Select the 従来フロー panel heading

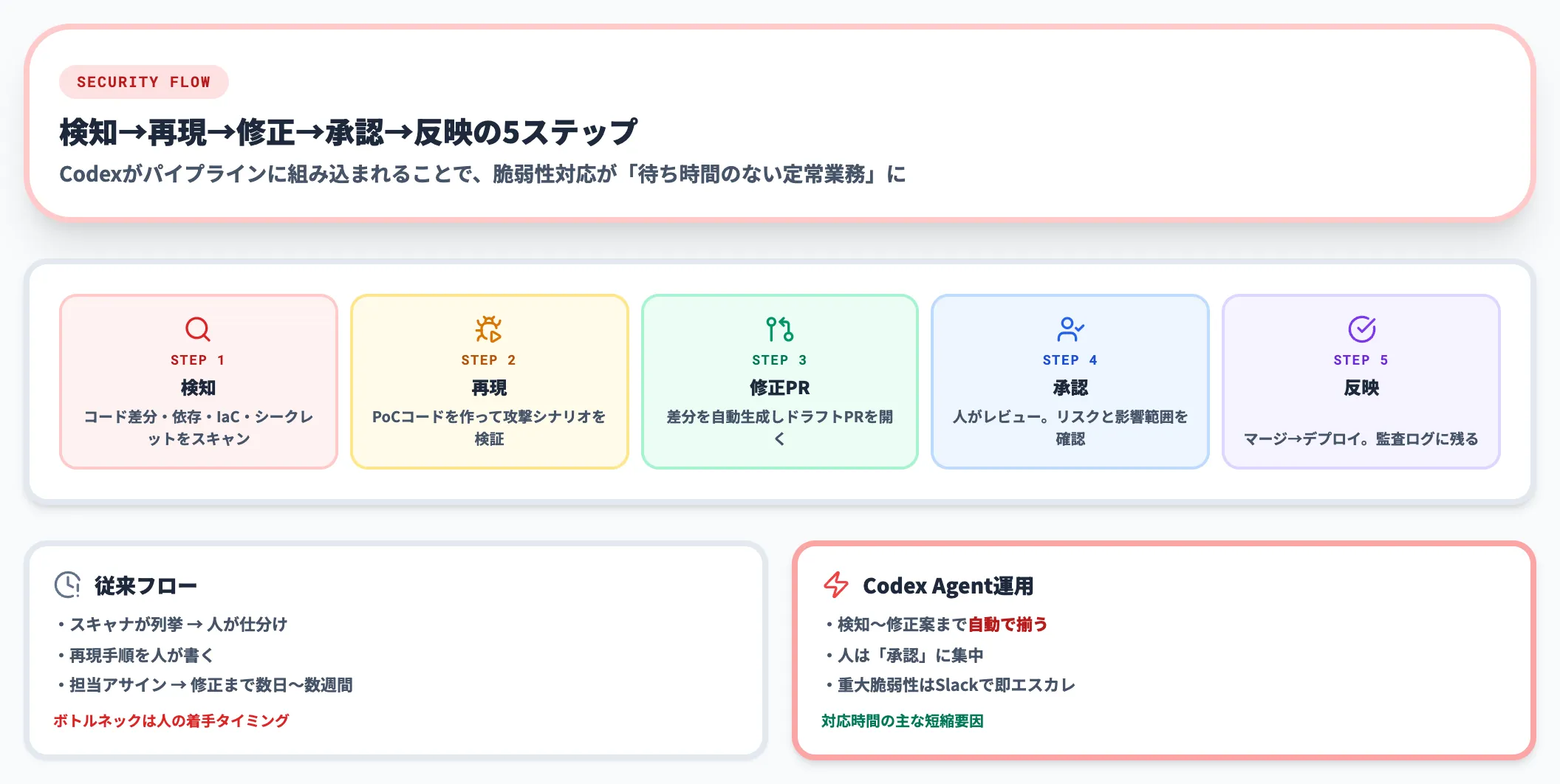coord(145,584)
